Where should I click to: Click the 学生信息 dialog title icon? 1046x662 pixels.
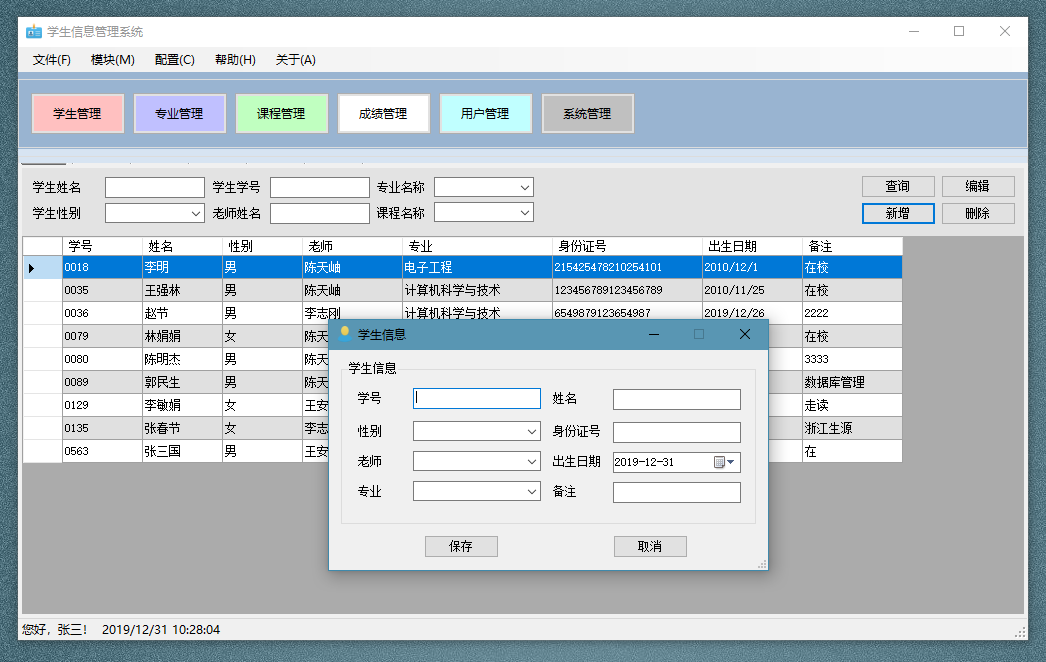click(x=345, y=334)
